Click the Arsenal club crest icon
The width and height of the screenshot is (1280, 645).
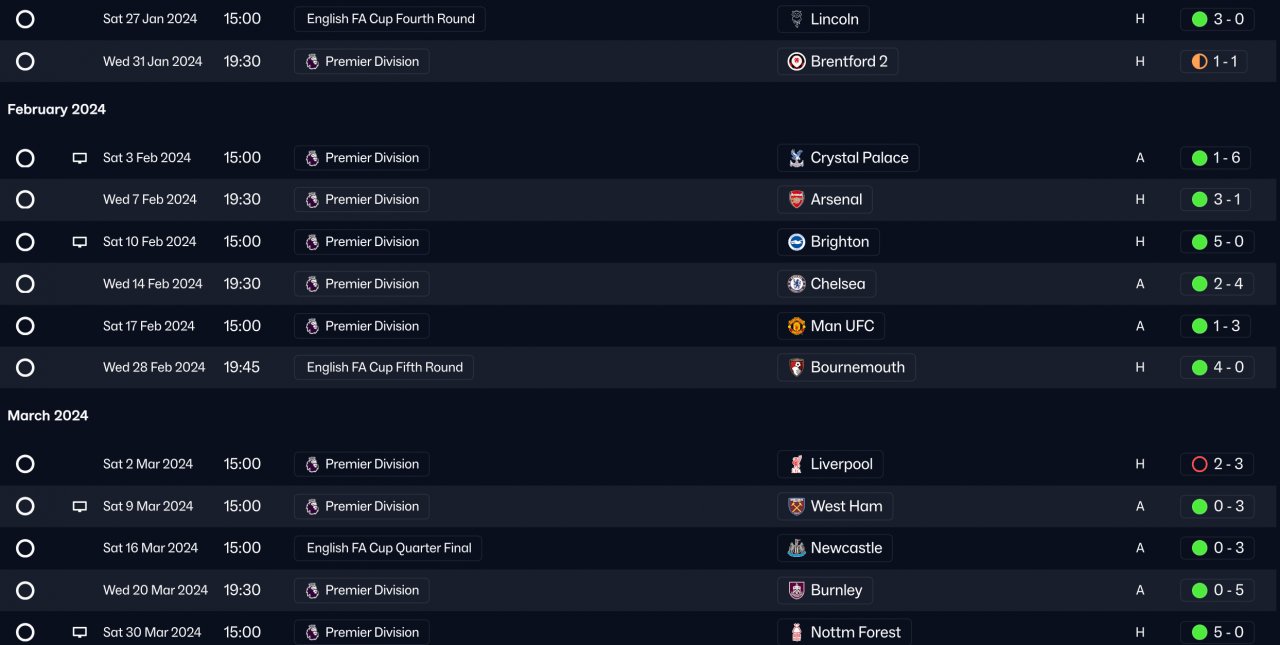[x=796, y=200]
